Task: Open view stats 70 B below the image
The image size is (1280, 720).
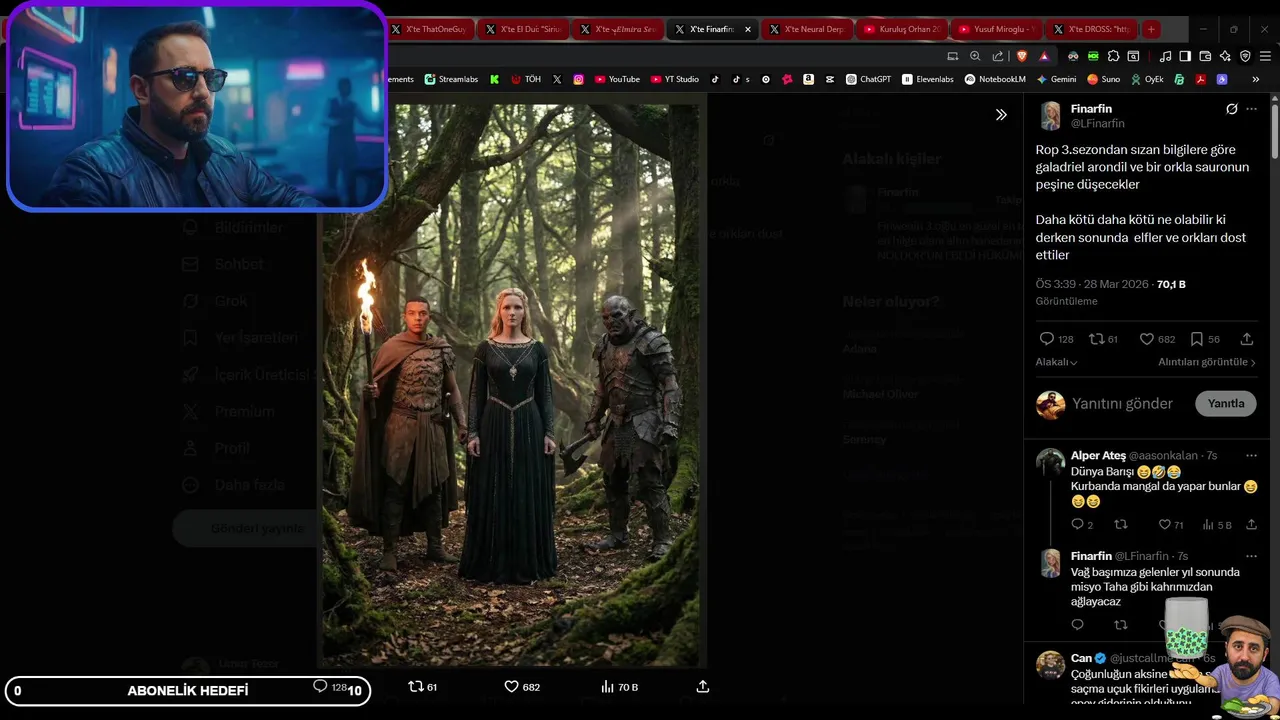Action: pos(620,687)
